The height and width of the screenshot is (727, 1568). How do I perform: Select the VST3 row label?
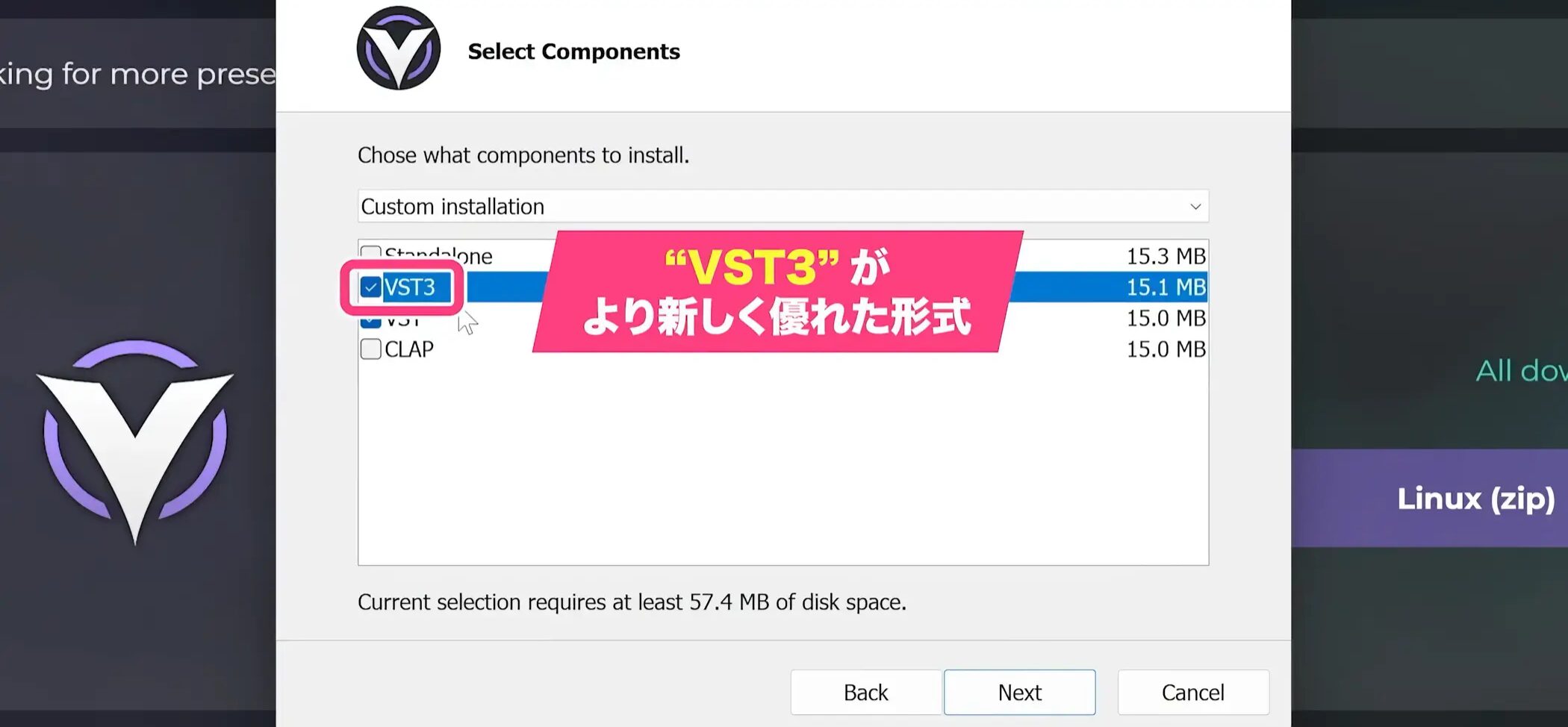click(x=410, y=287)
